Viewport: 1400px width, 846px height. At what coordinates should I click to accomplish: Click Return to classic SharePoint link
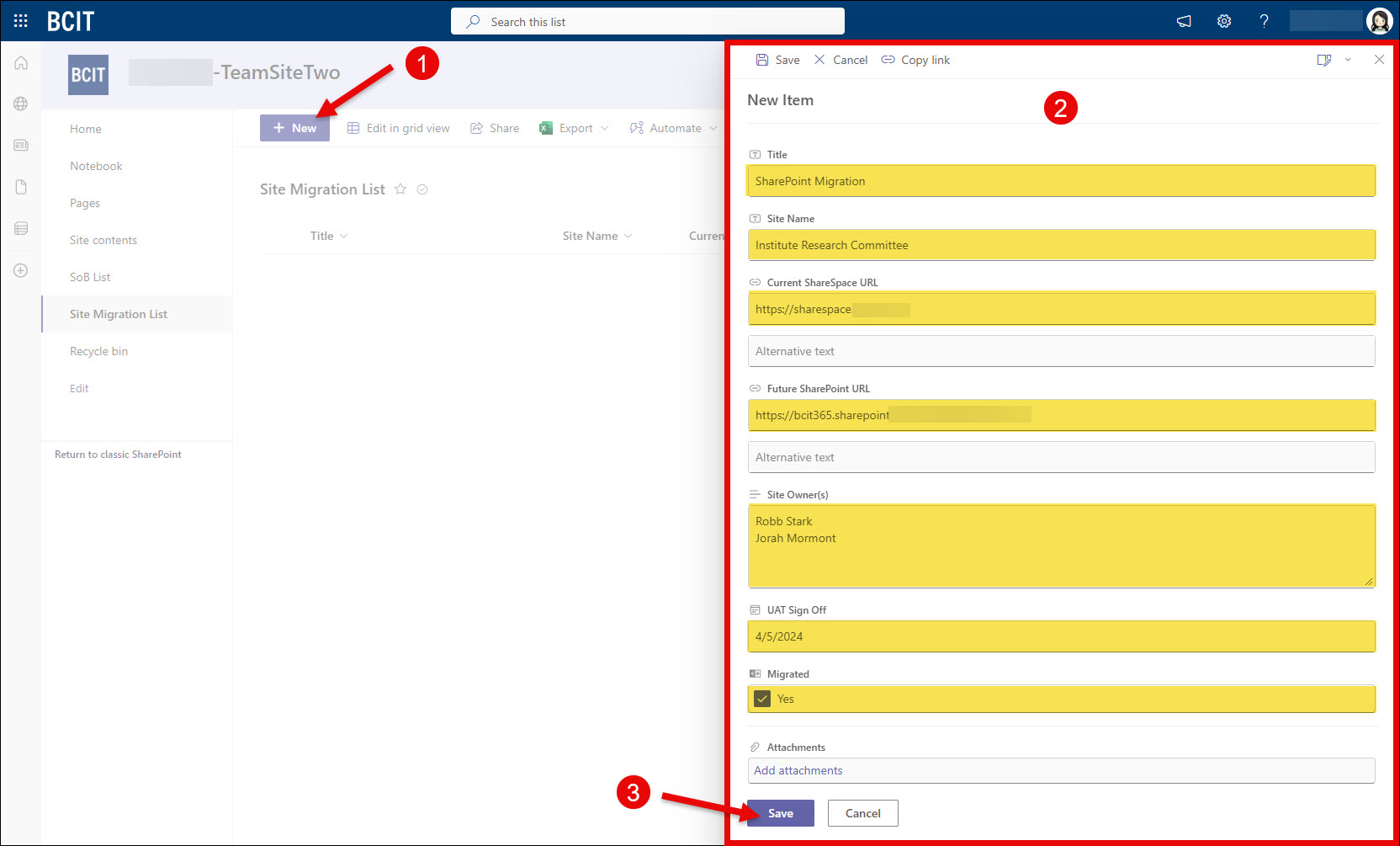coord(118,455)
